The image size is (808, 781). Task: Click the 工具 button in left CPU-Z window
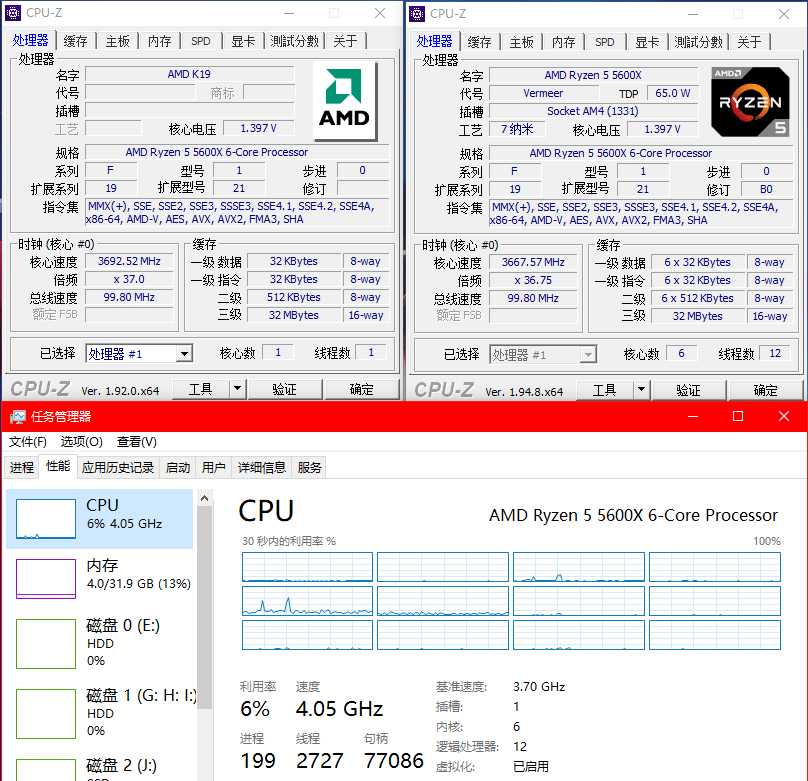tap(201, 389)
